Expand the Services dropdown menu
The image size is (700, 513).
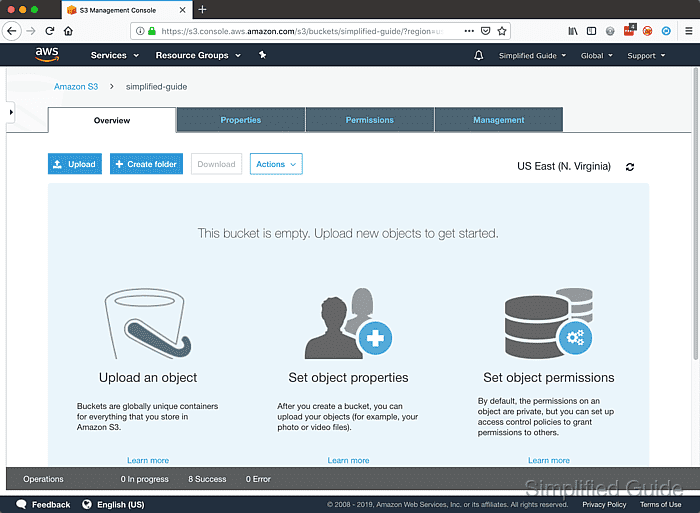[x=115, y=55]
